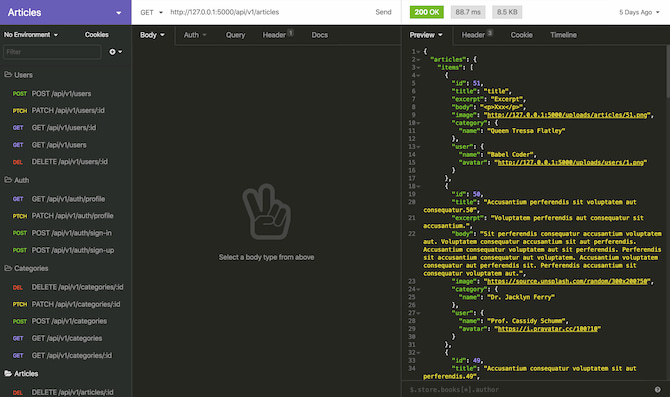Viewport: 670px width, 397px height.
Task: Collapse the "user" fold arrow on line 13
Action: (x=419, y=147)
